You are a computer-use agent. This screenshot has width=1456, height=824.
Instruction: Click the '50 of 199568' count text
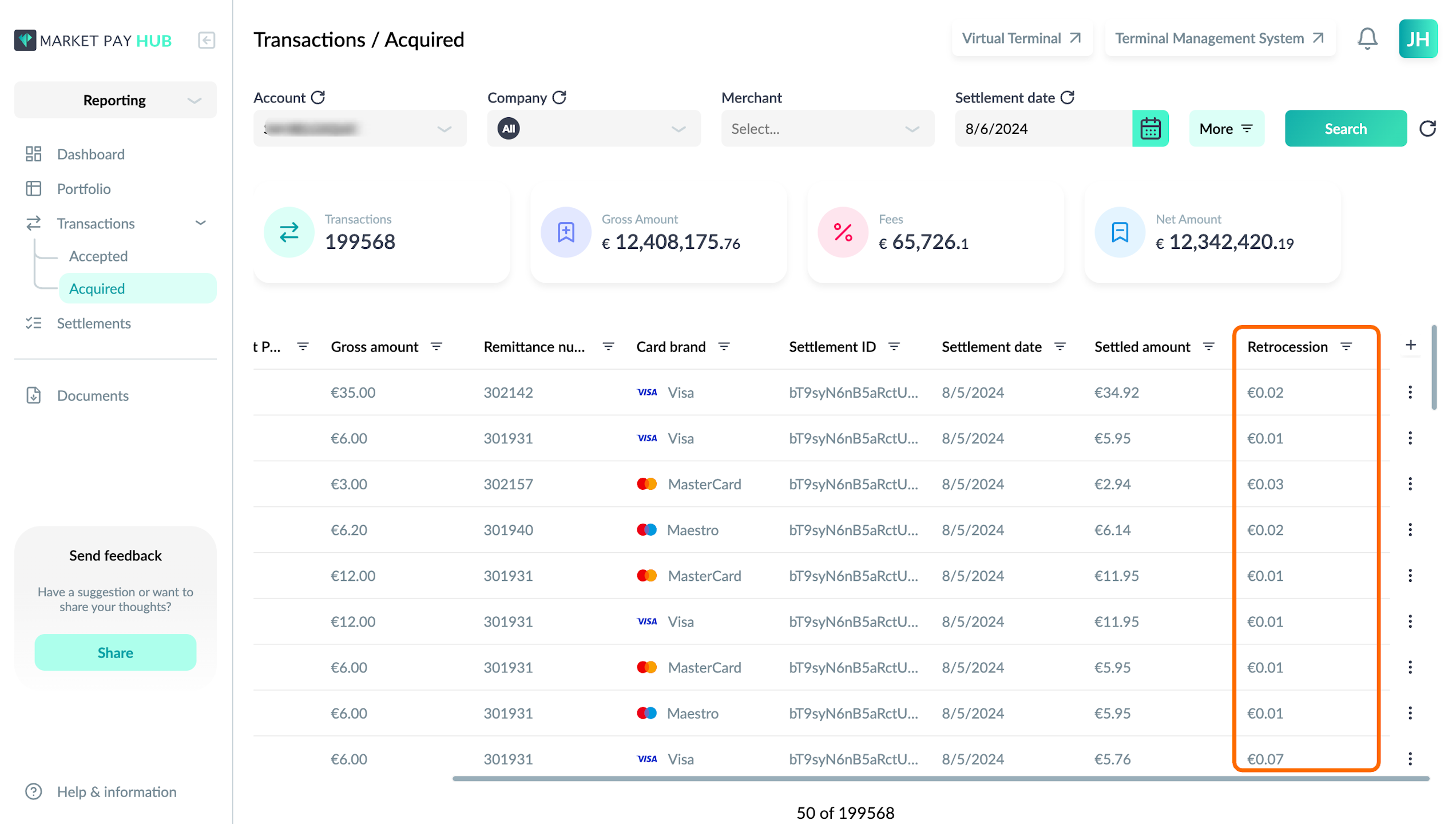pyautogui.click(x=845, y=813)
